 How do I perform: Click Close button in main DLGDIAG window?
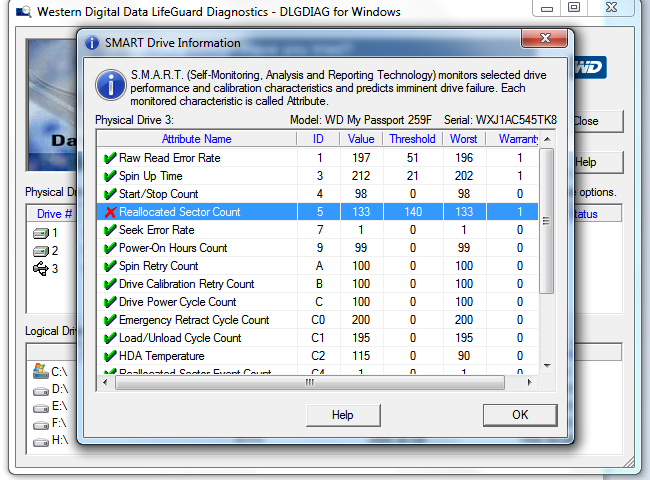599,121
